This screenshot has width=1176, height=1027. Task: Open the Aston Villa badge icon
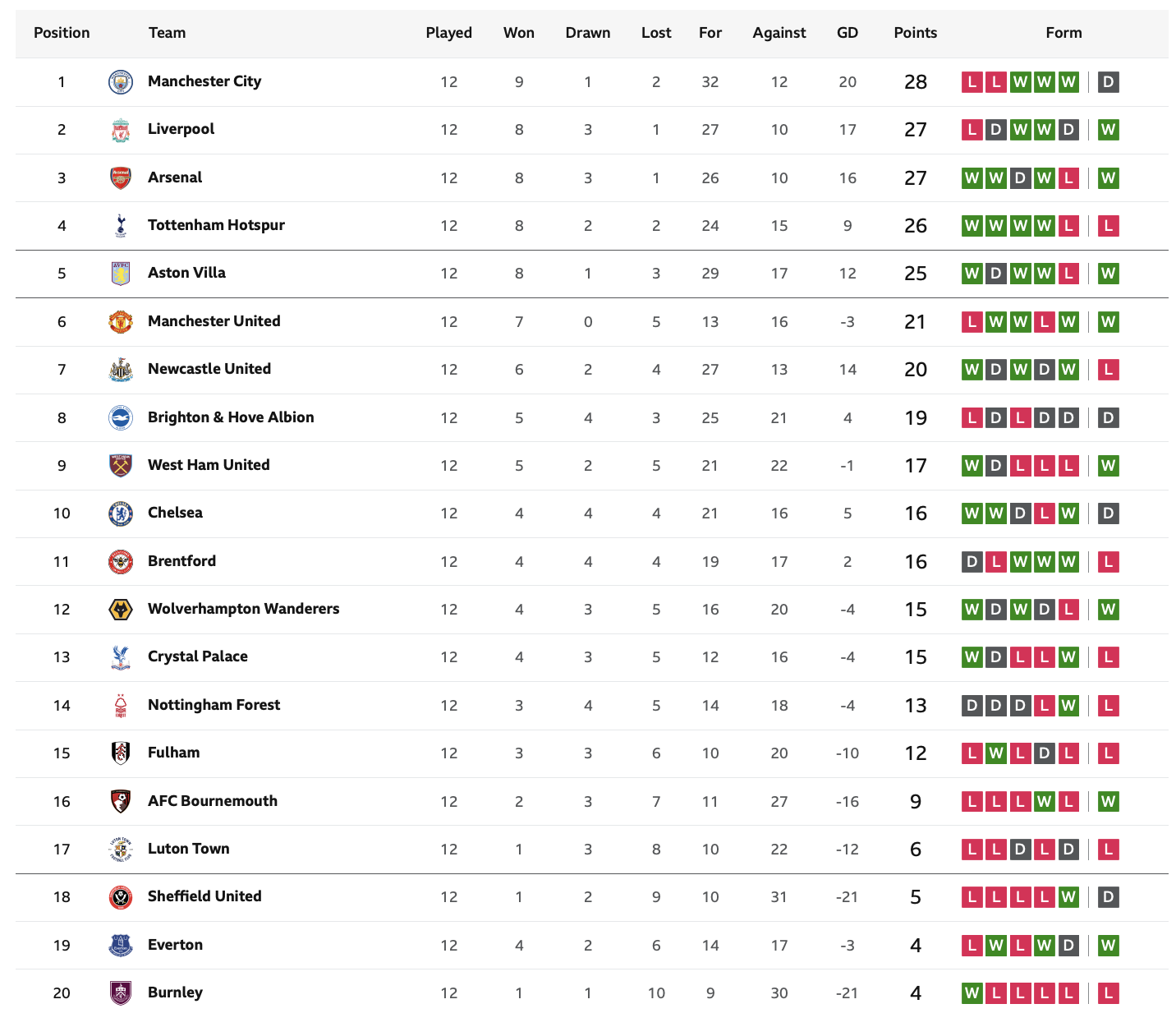pos(121,274)
